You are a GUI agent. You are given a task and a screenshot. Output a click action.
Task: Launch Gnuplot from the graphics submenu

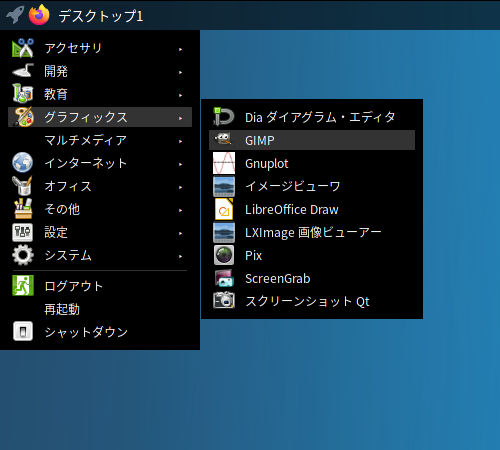[x=312, y=163]
